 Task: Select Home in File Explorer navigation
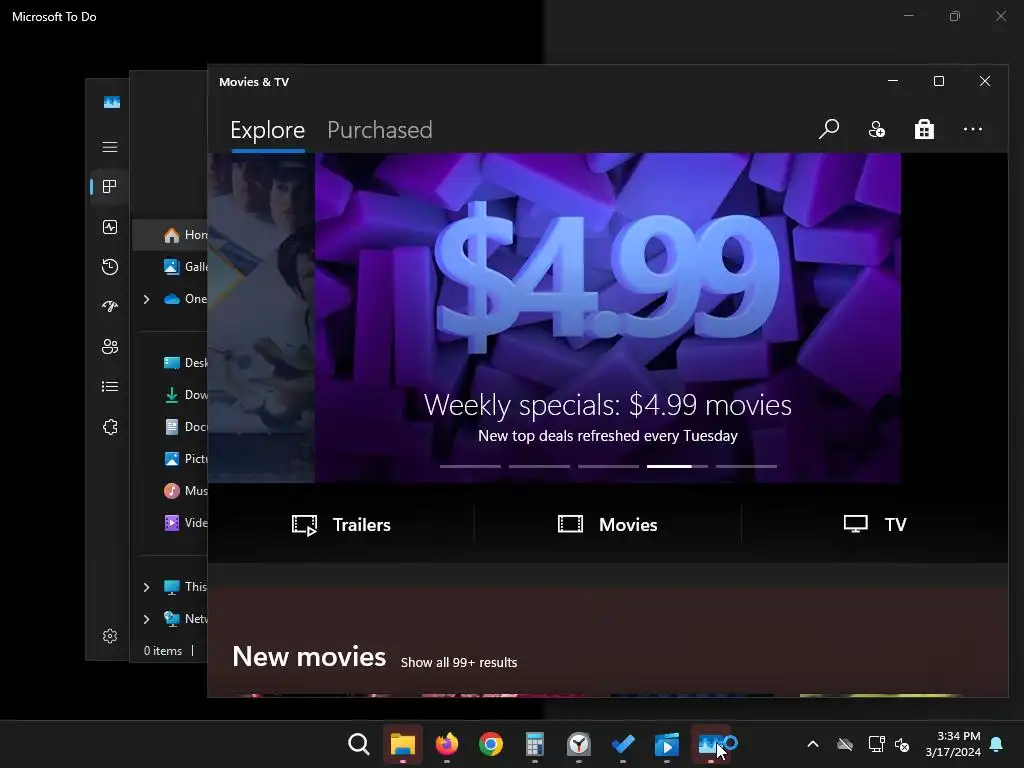pyautogui.click(x=171, y=234)
